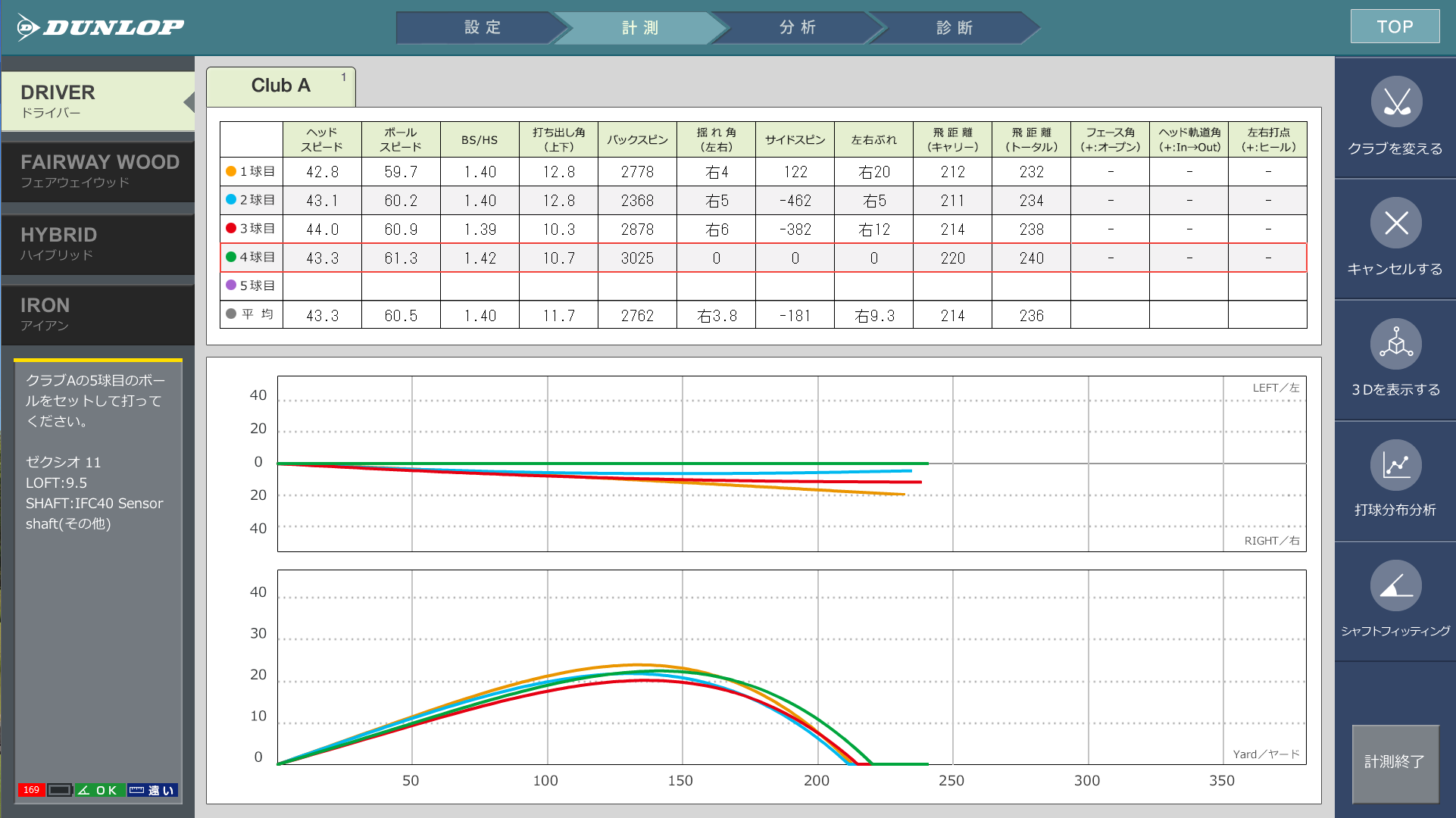Click the 打球分布分析 label
1456x818 pixels.
(1395, 510)
